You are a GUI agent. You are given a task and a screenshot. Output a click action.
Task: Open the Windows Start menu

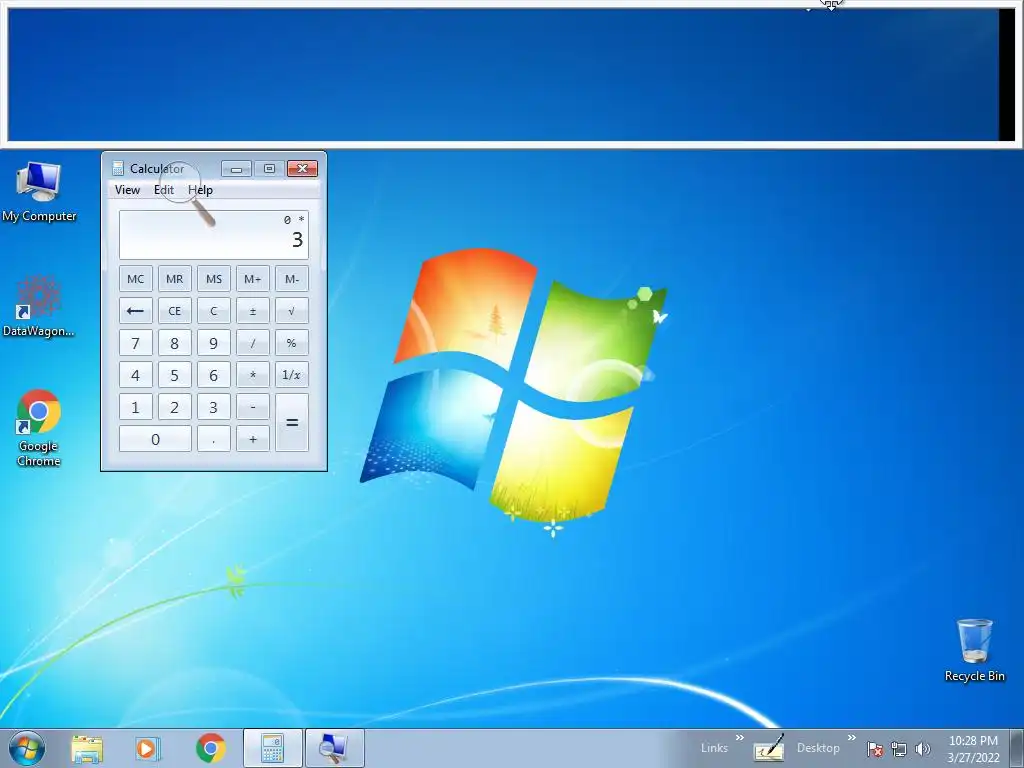(27, 748)
